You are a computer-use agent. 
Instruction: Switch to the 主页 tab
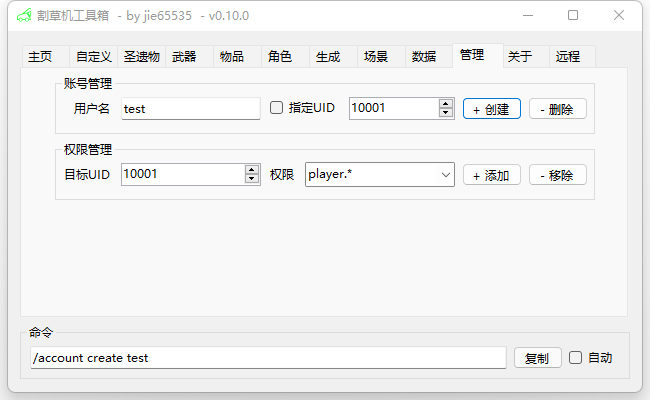(40, 57)
